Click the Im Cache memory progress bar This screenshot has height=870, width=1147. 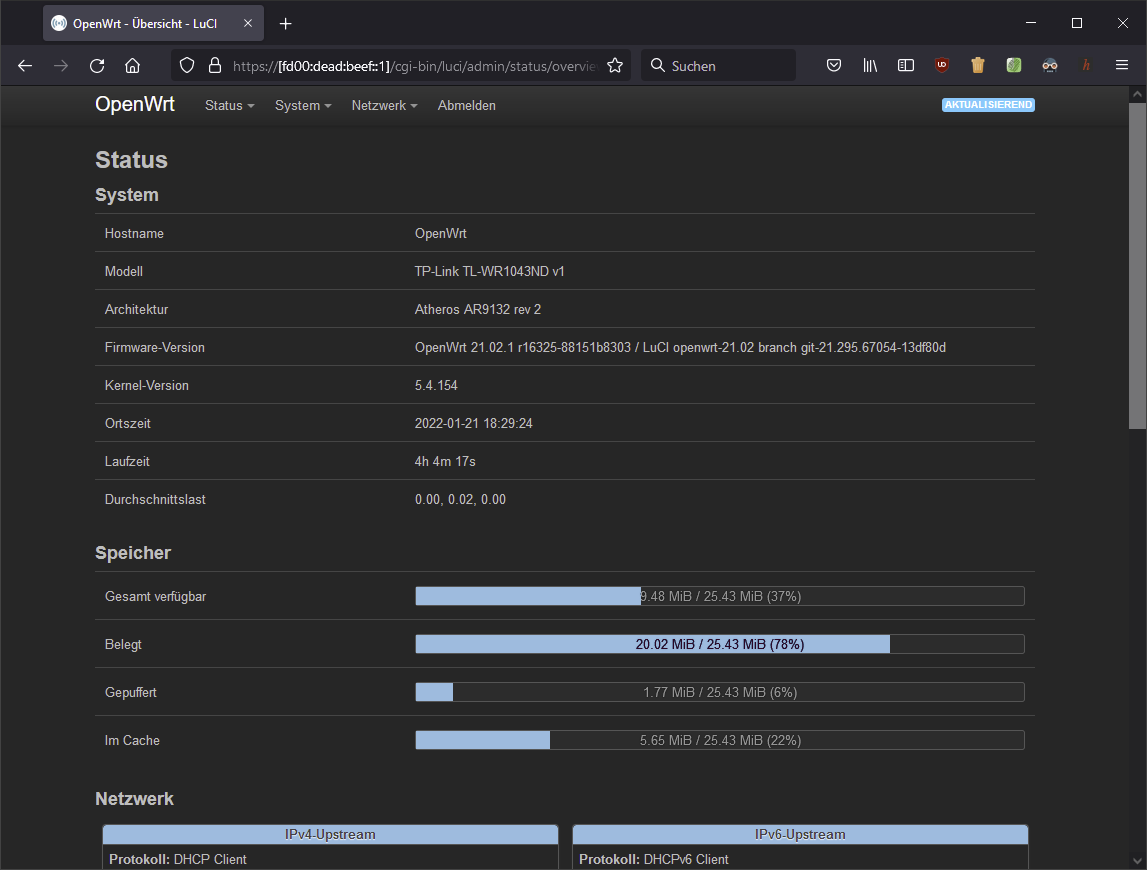[x=720, y=740]
